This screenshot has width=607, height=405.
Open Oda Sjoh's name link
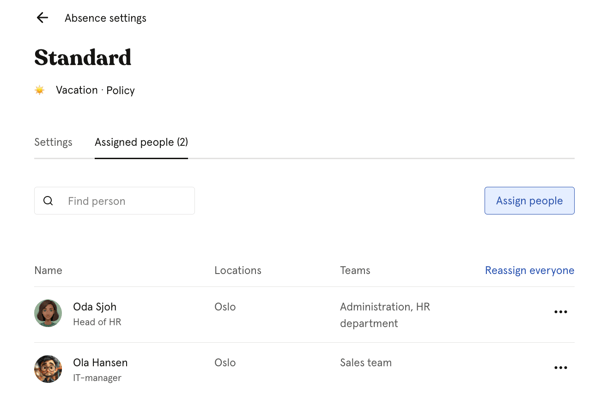pyautogui.click(x=95, y=307)
